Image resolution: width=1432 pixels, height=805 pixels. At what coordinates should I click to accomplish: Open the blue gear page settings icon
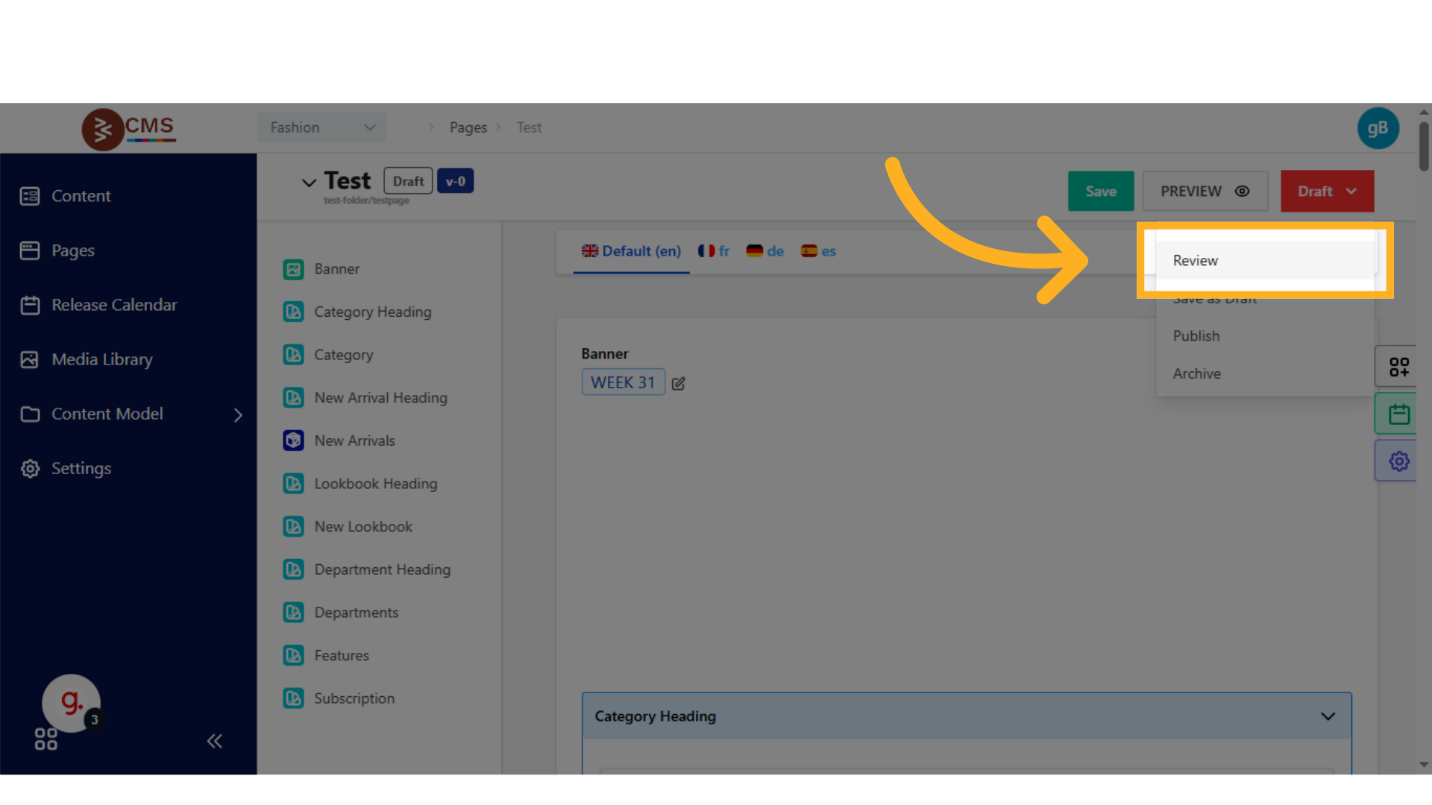point(1398,461)
